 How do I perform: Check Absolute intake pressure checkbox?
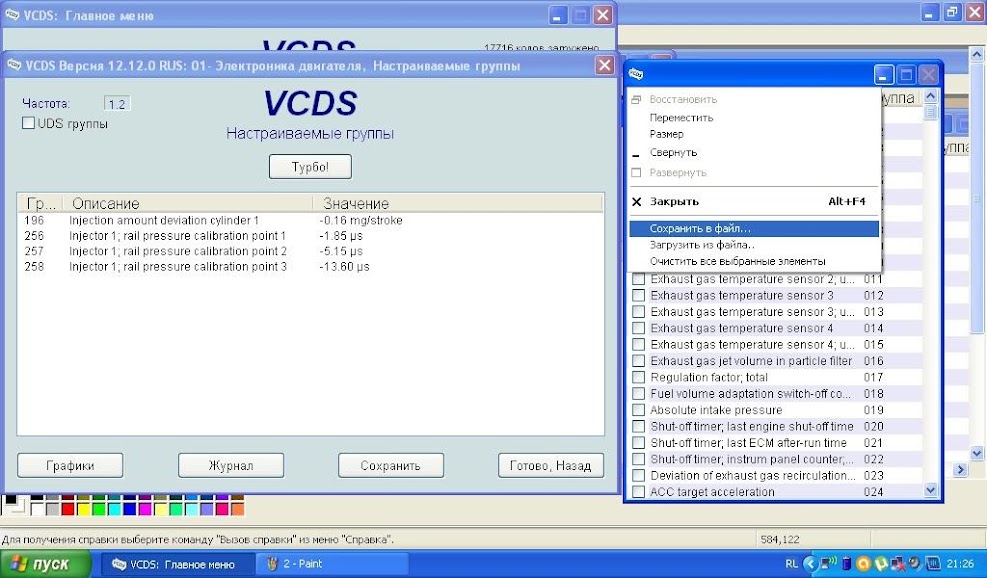click(638, 410)
